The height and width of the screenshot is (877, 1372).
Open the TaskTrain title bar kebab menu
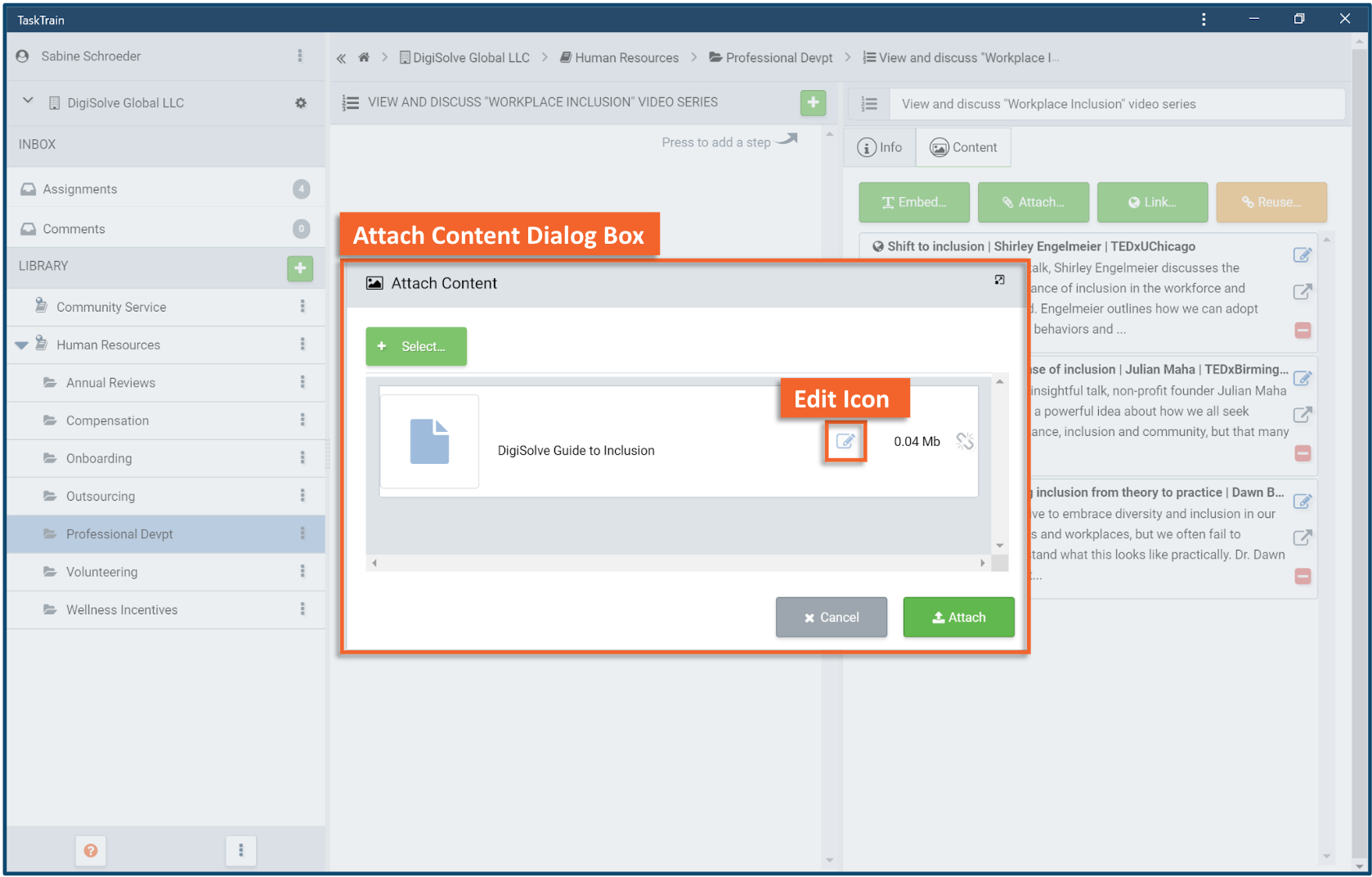point(1204,19)
